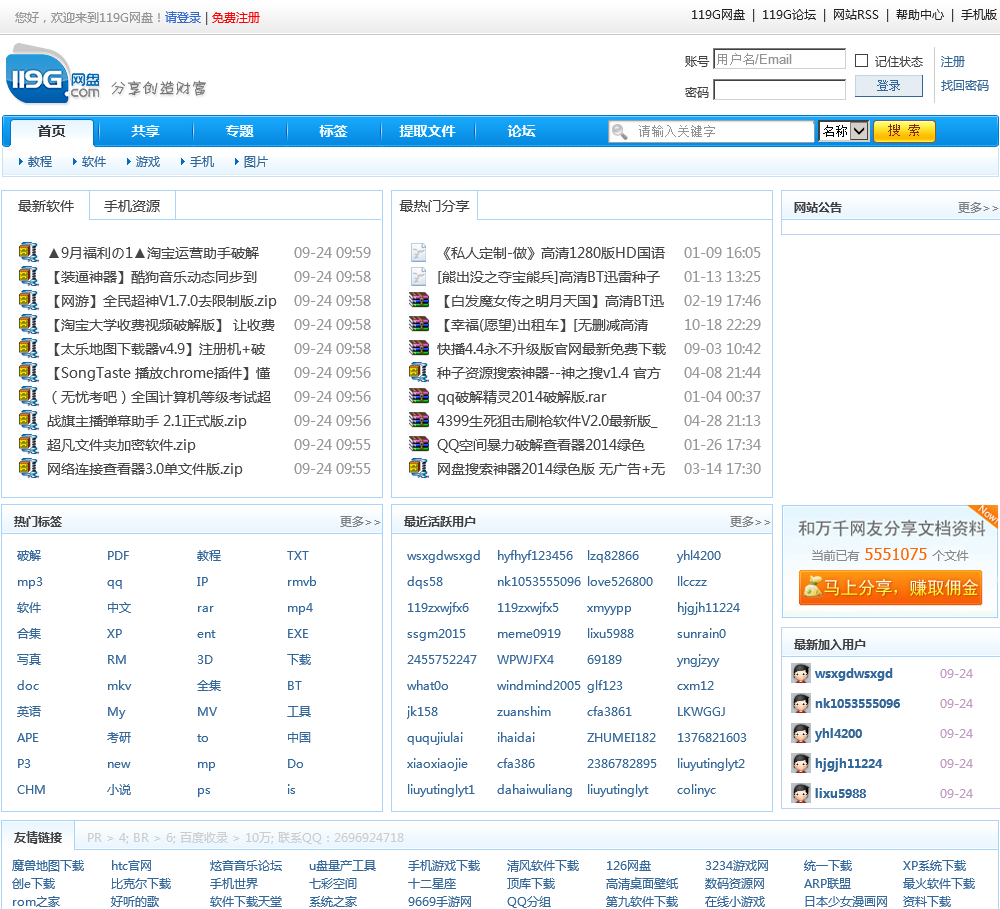Click document icon beside 《私人定制-做》高清1280版HD国语
1000x909 pixels.
pos(418,252)
